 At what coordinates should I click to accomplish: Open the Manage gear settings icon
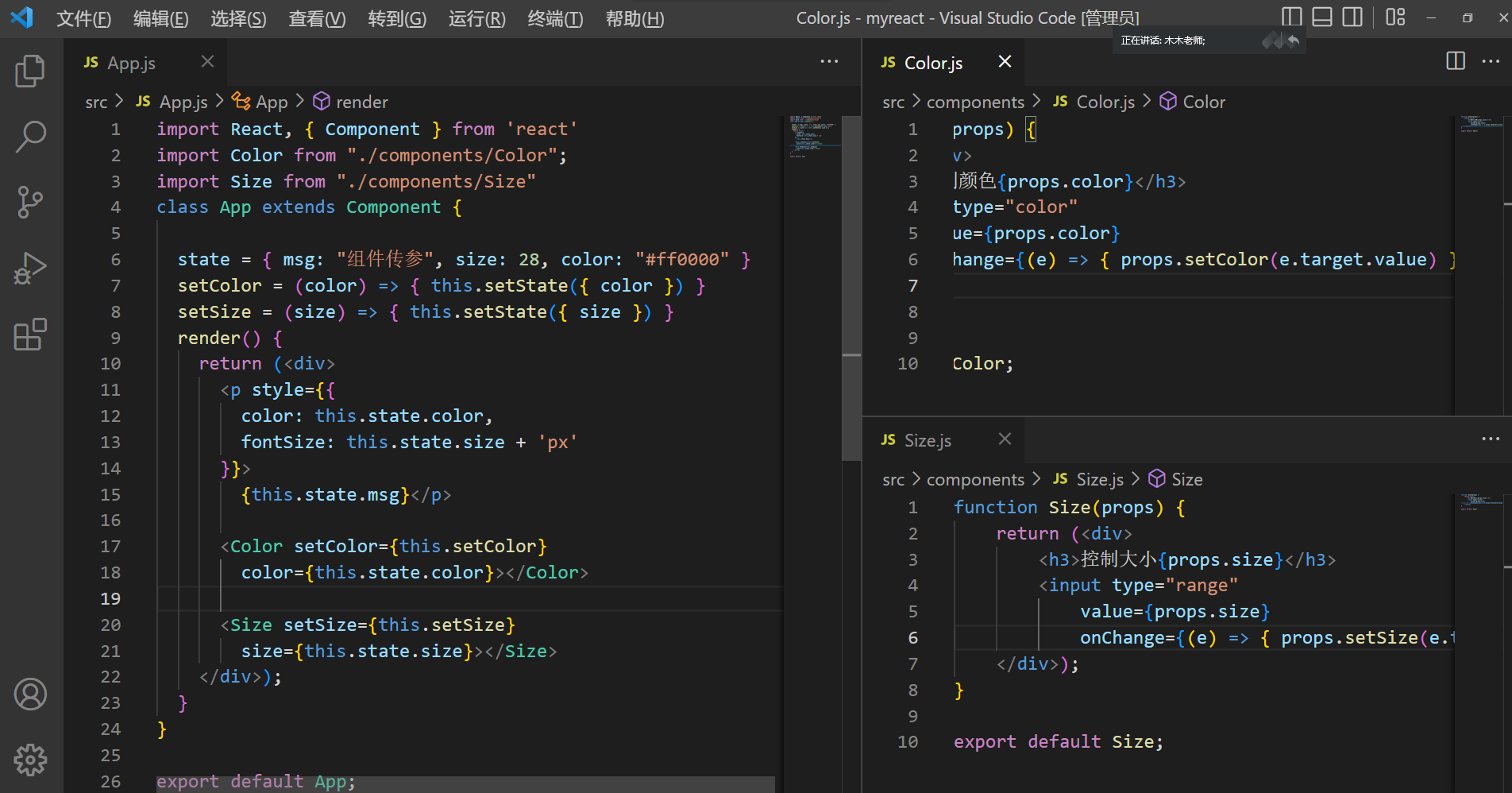30,760
